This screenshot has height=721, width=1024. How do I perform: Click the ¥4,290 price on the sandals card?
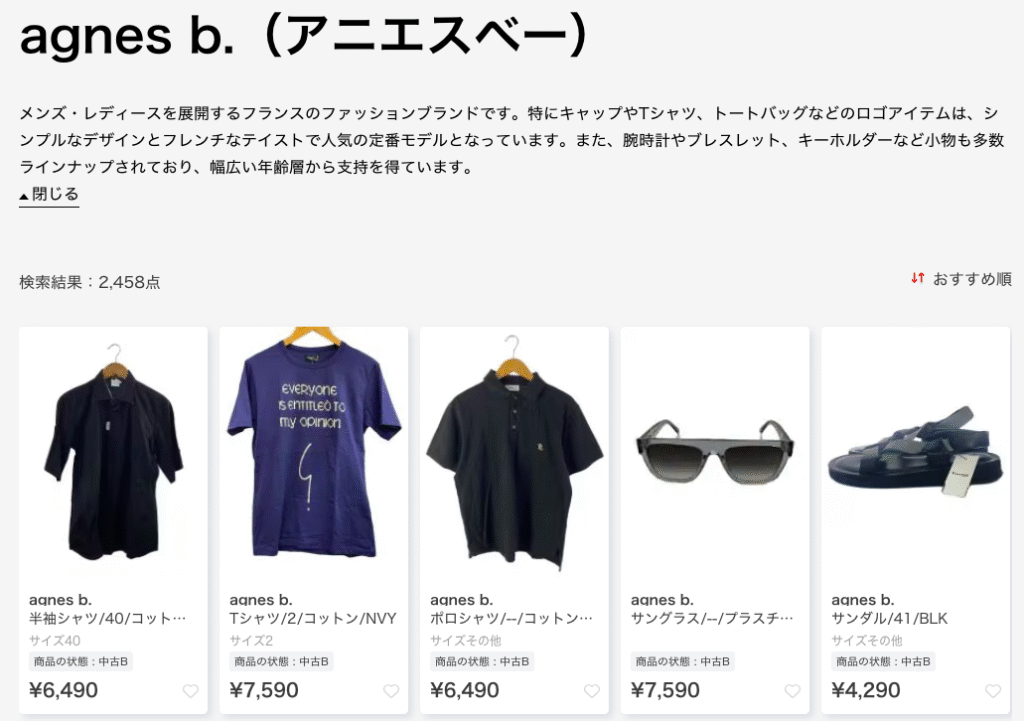[x=865, y=690]
